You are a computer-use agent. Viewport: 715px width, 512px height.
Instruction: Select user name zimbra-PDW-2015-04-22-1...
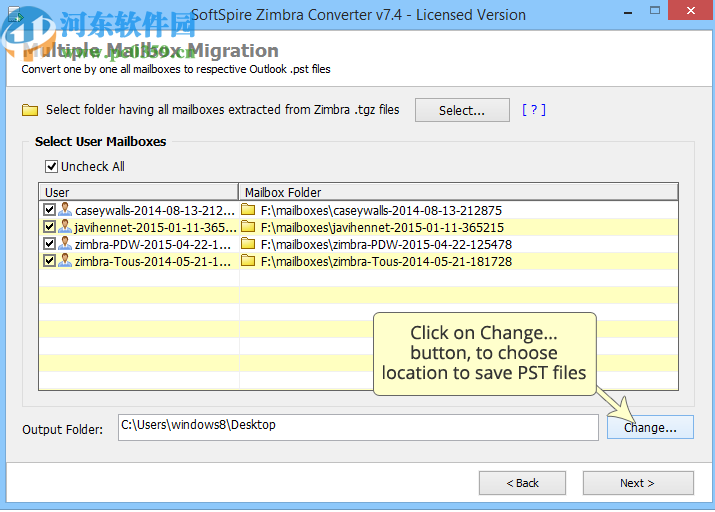(x=153, y=244)
